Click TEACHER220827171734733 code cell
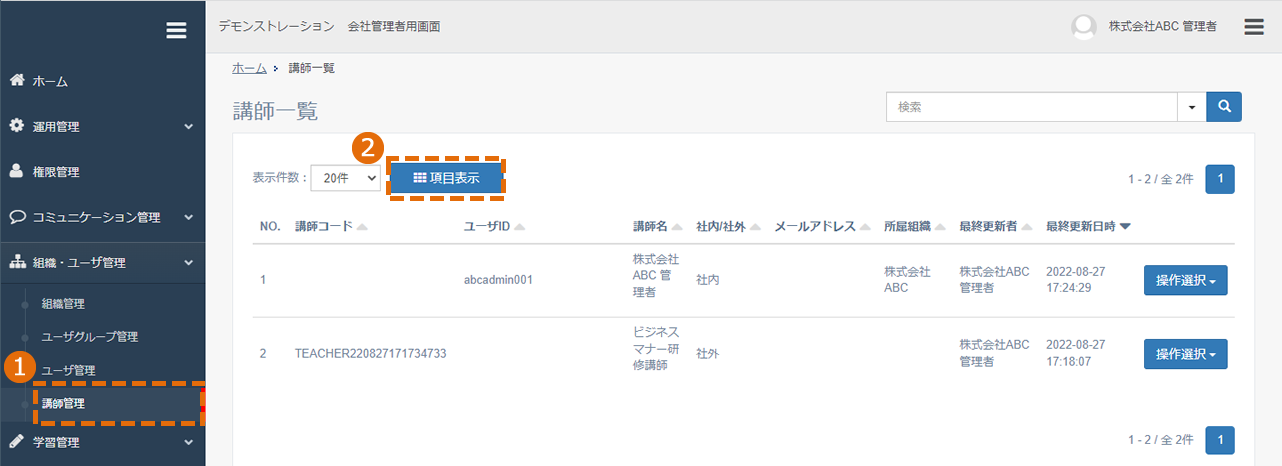 pyautogui.click(x=371, y=353)
